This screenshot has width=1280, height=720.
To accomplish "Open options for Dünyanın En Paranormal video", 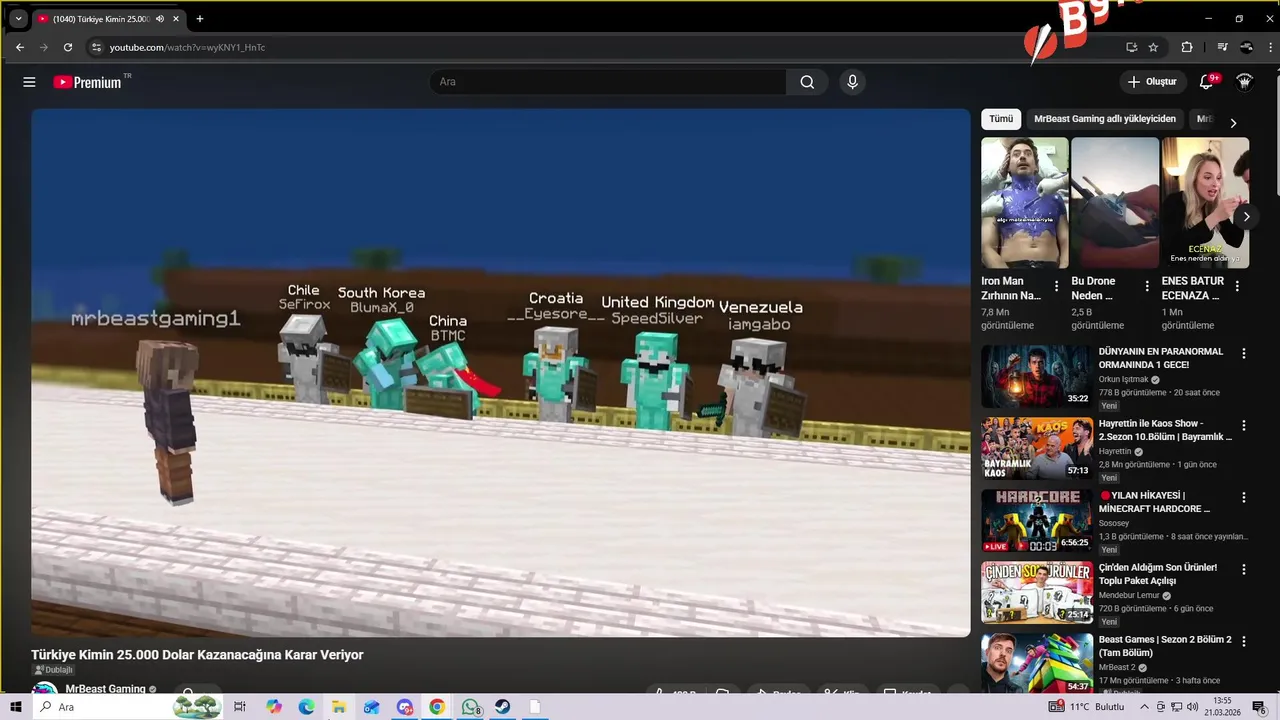I will pos(1244,353).
